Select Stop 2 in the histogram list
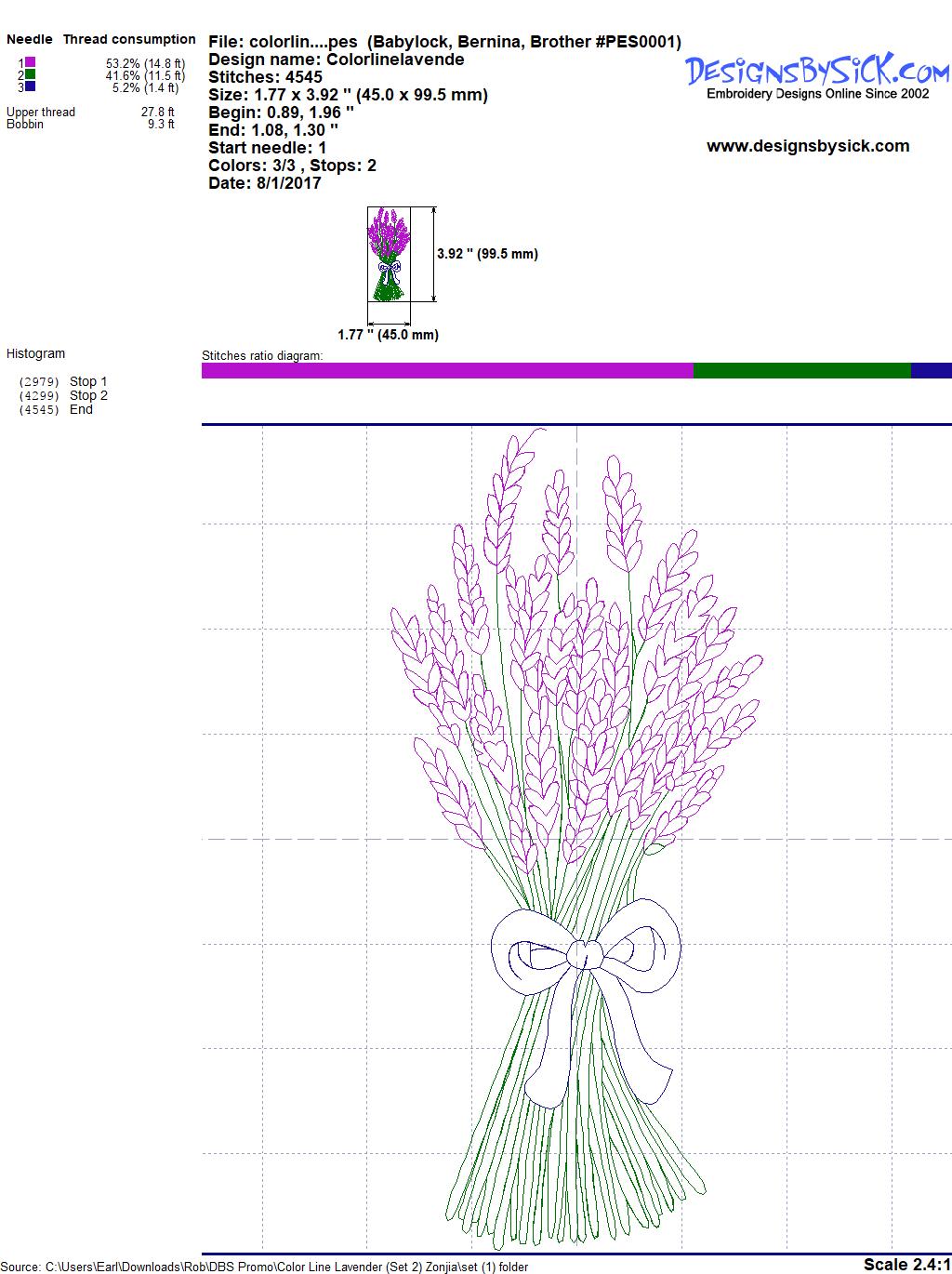 [87, 395]
